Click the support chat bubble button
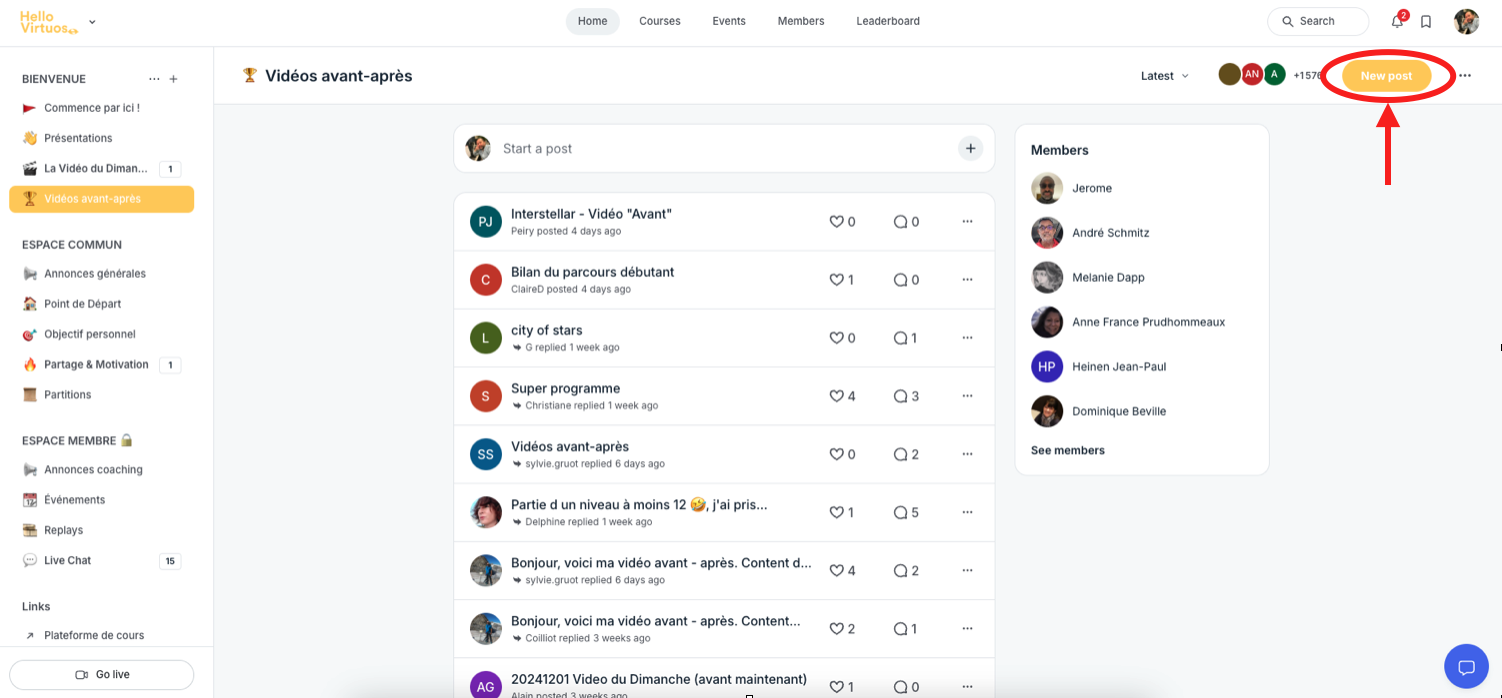Viewport: 1502px width, 698px height. (x=1466, y=667)
